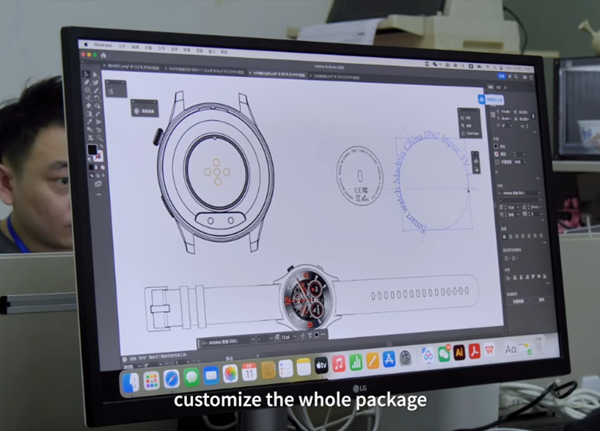Open Font Book from the Dock

[x=511, y=349]
